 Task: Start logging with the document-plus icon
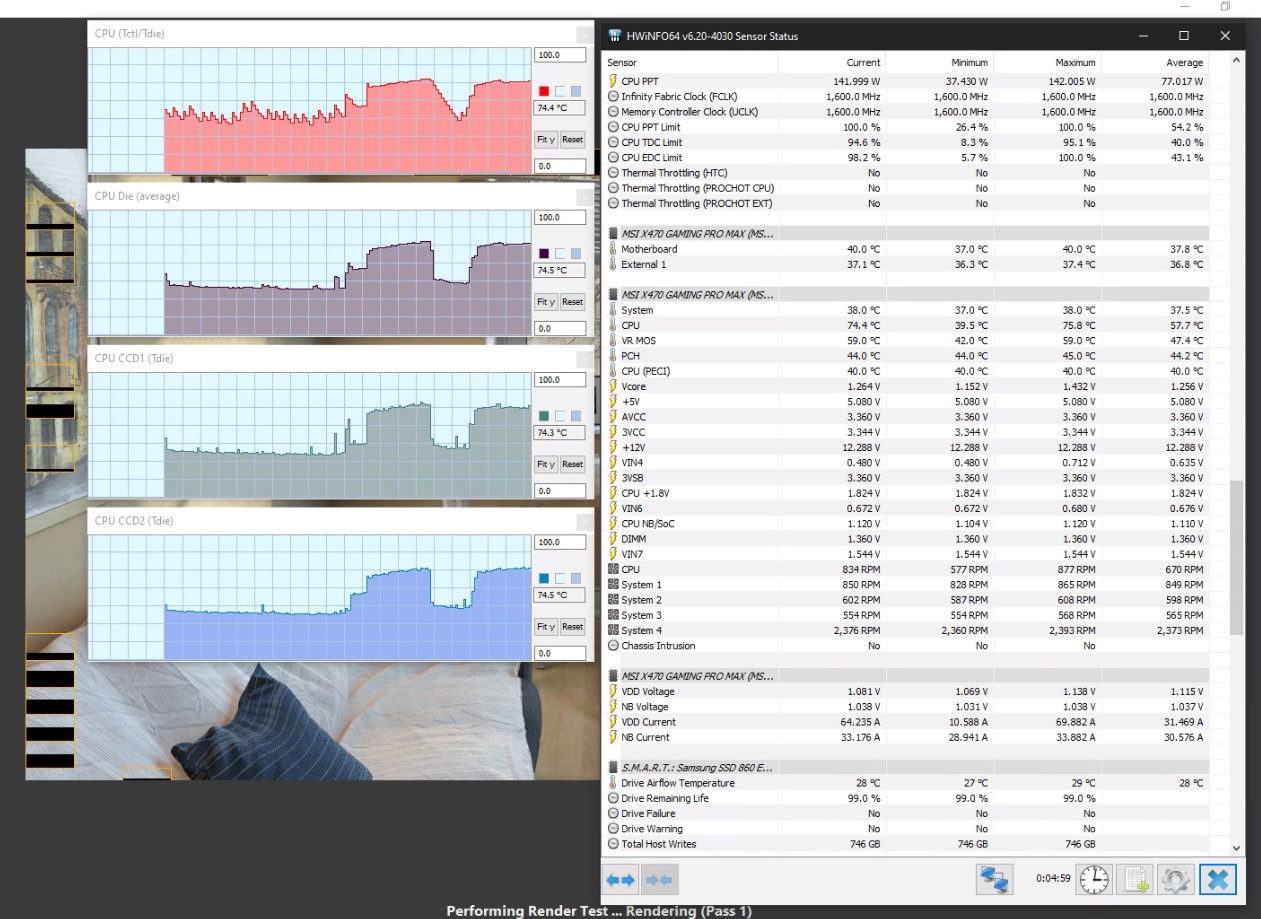click(x=1135, y=880)
